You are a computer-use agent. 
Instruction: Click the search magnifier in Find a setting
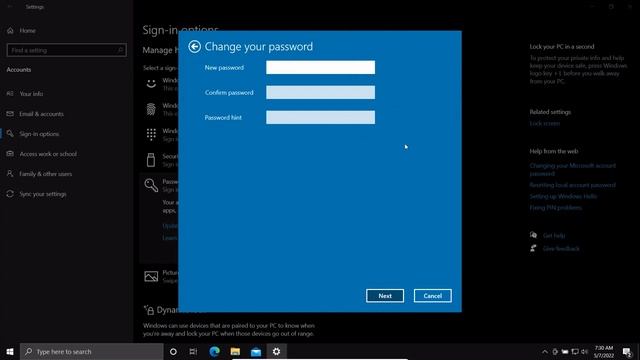(120, 50)
